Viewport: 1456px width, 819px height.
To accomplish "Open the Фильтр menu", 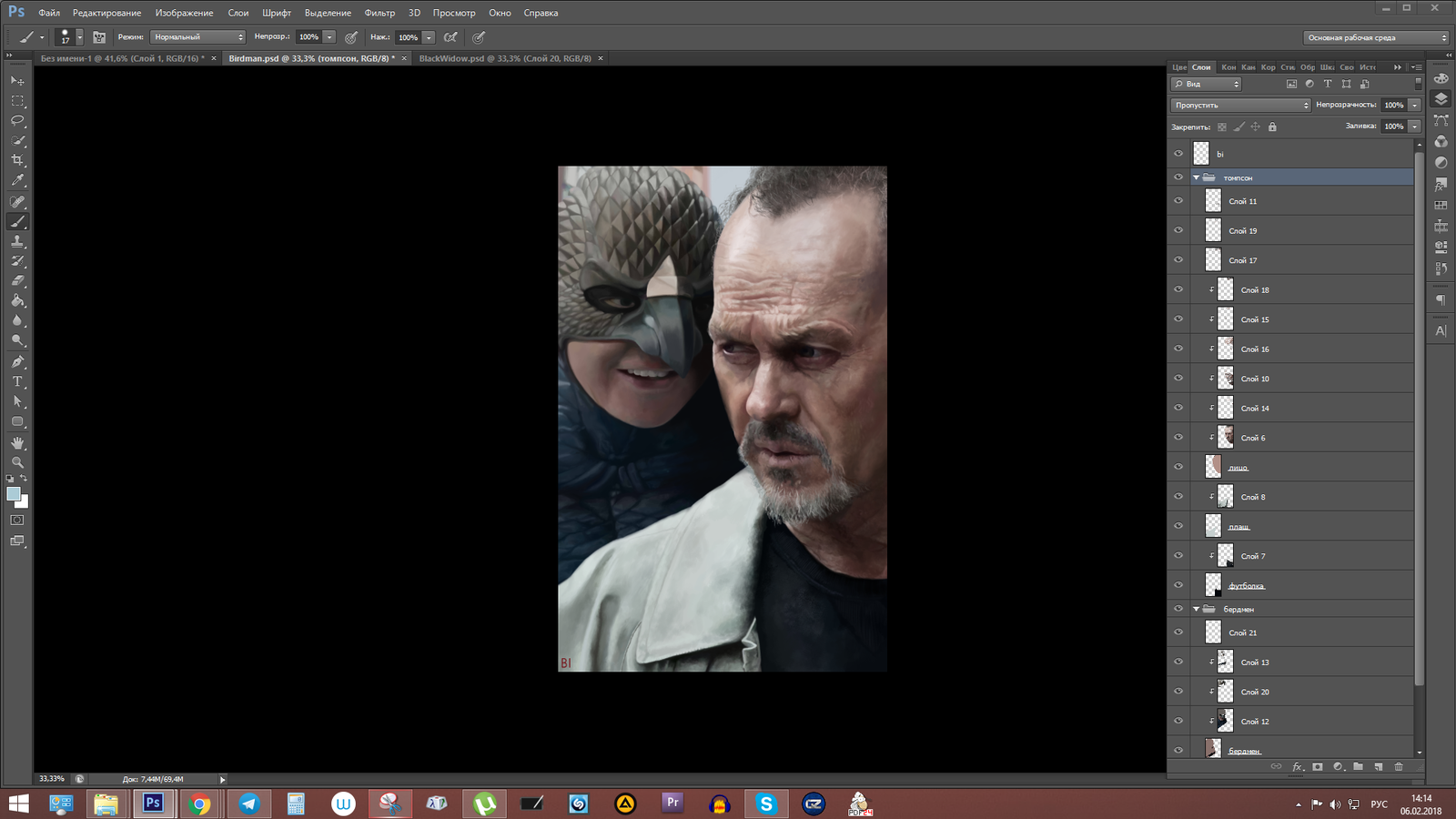I will point(379,13).
